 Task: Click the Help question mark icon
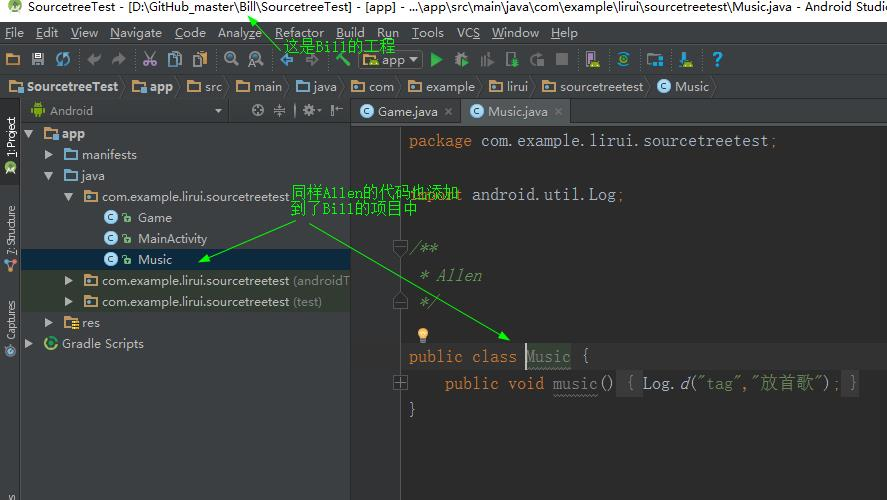[717, 59]
